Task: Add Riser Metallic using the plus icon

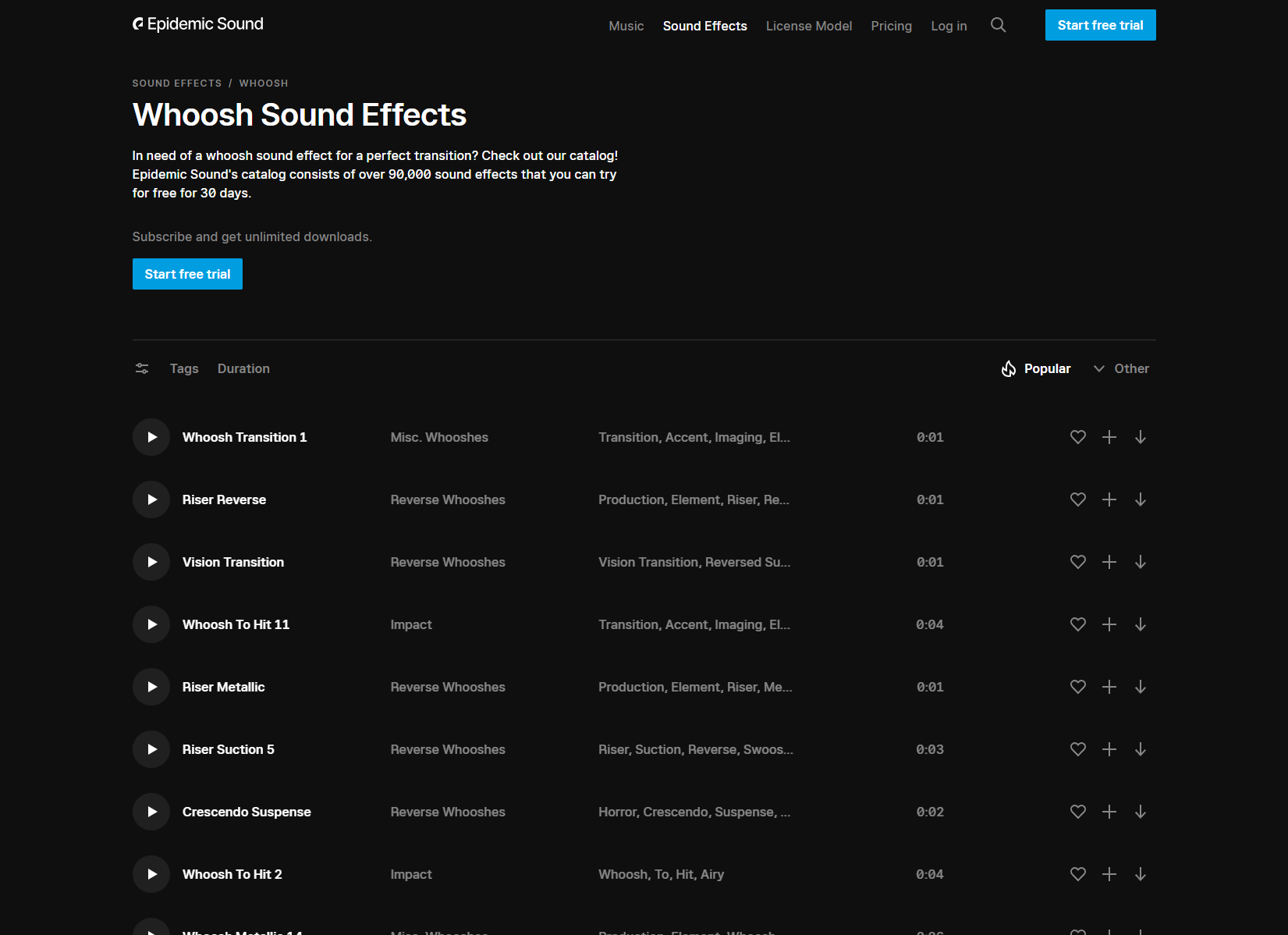Action: (x=1109, y=687)
